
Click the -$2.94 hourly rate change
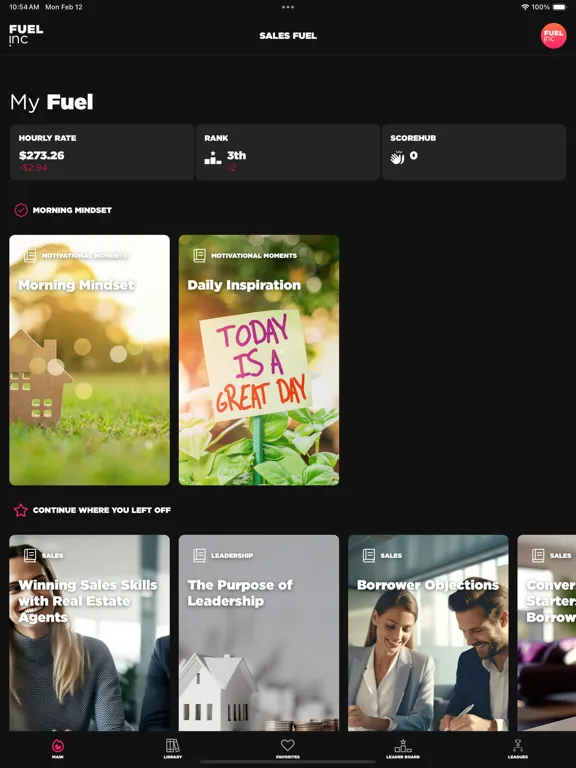click(x=33, y=168)
